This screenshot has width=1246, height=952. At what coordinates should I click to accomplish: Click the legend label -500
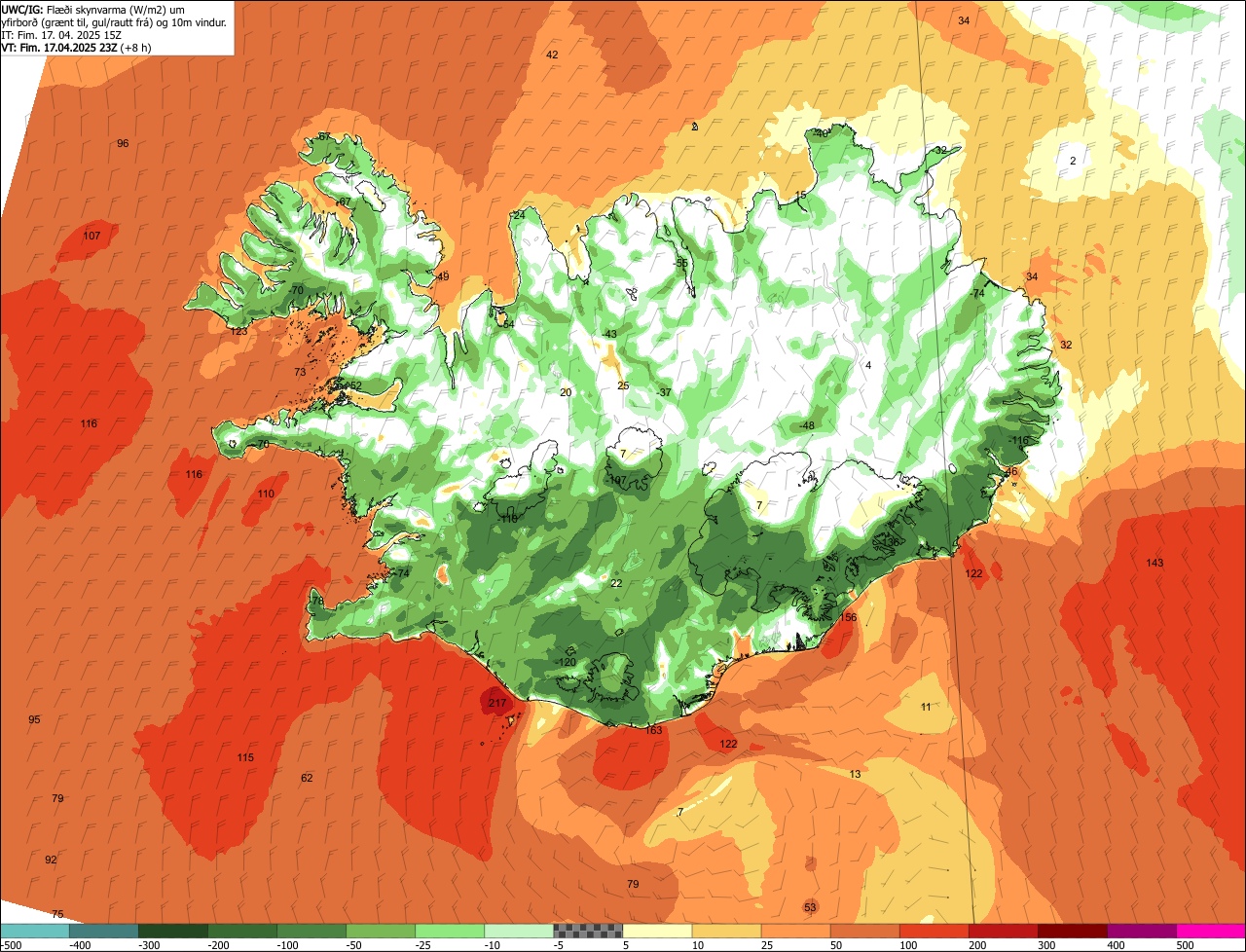pos(12,945)
